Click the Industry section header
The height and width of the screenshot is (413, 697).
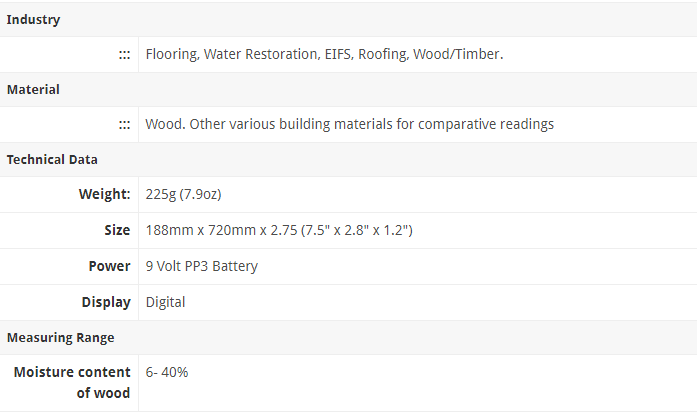click(x=33, y=20)
